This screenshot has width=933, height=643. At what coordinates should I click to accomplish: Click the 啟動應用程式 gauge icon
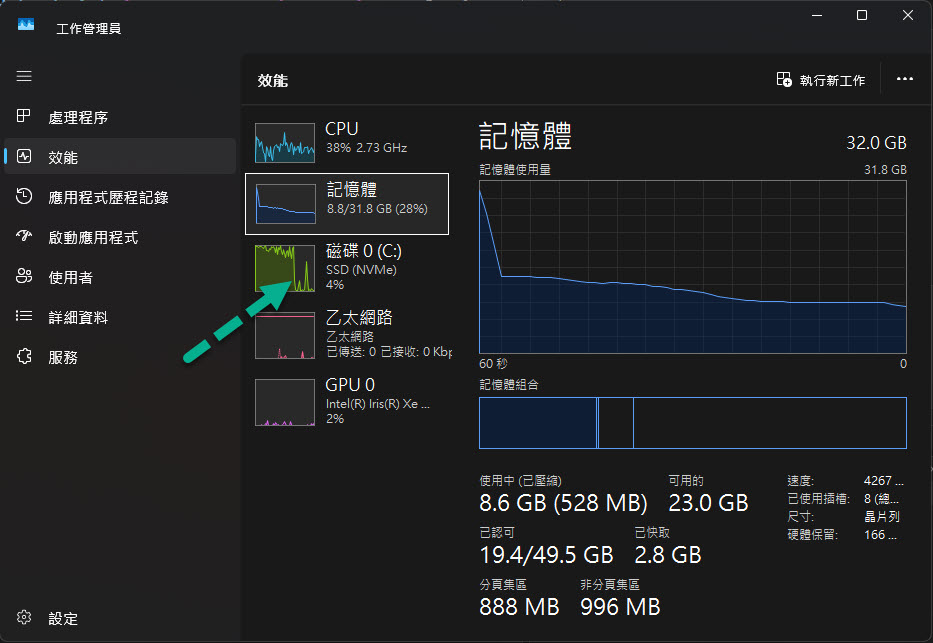point(24,237)
